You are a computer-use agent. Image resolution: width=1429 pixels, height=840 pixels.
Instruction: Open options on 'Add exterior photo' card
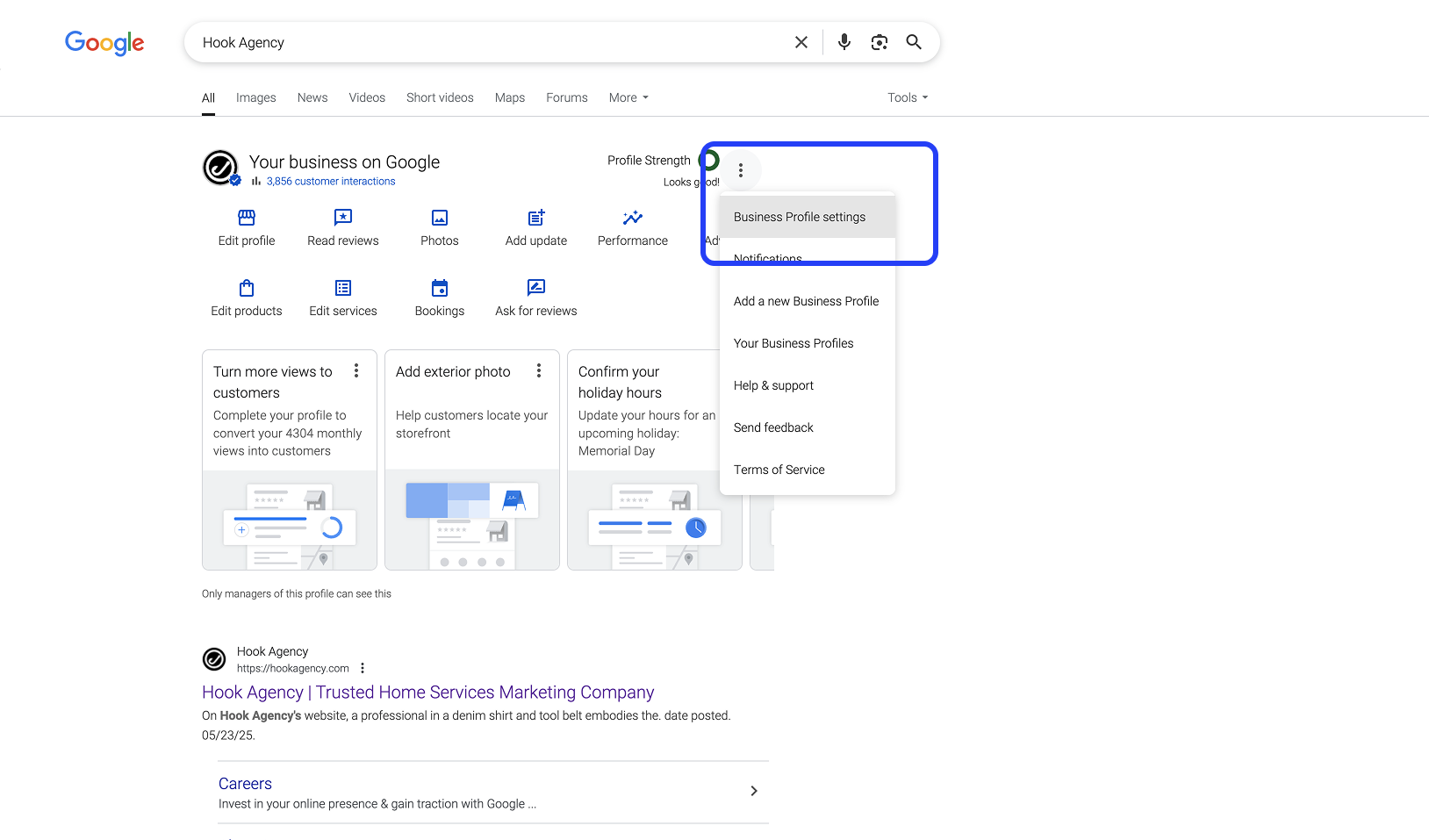[x=539, y=370]
